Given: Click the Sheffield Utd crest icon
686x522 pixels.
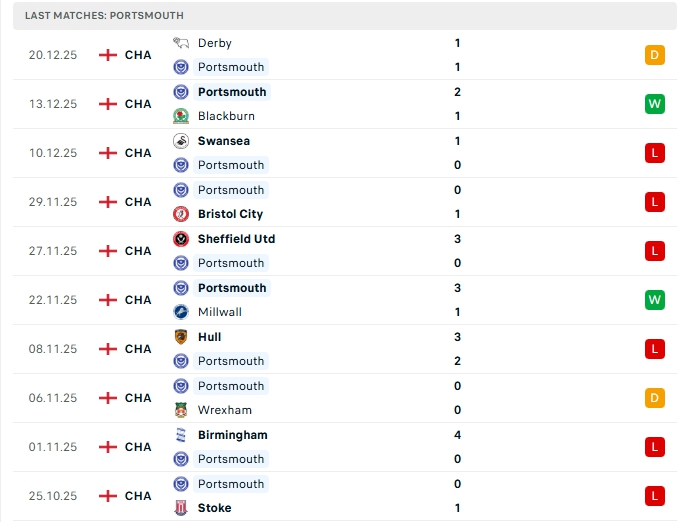Looking at the screenshot, I should 181,239.
